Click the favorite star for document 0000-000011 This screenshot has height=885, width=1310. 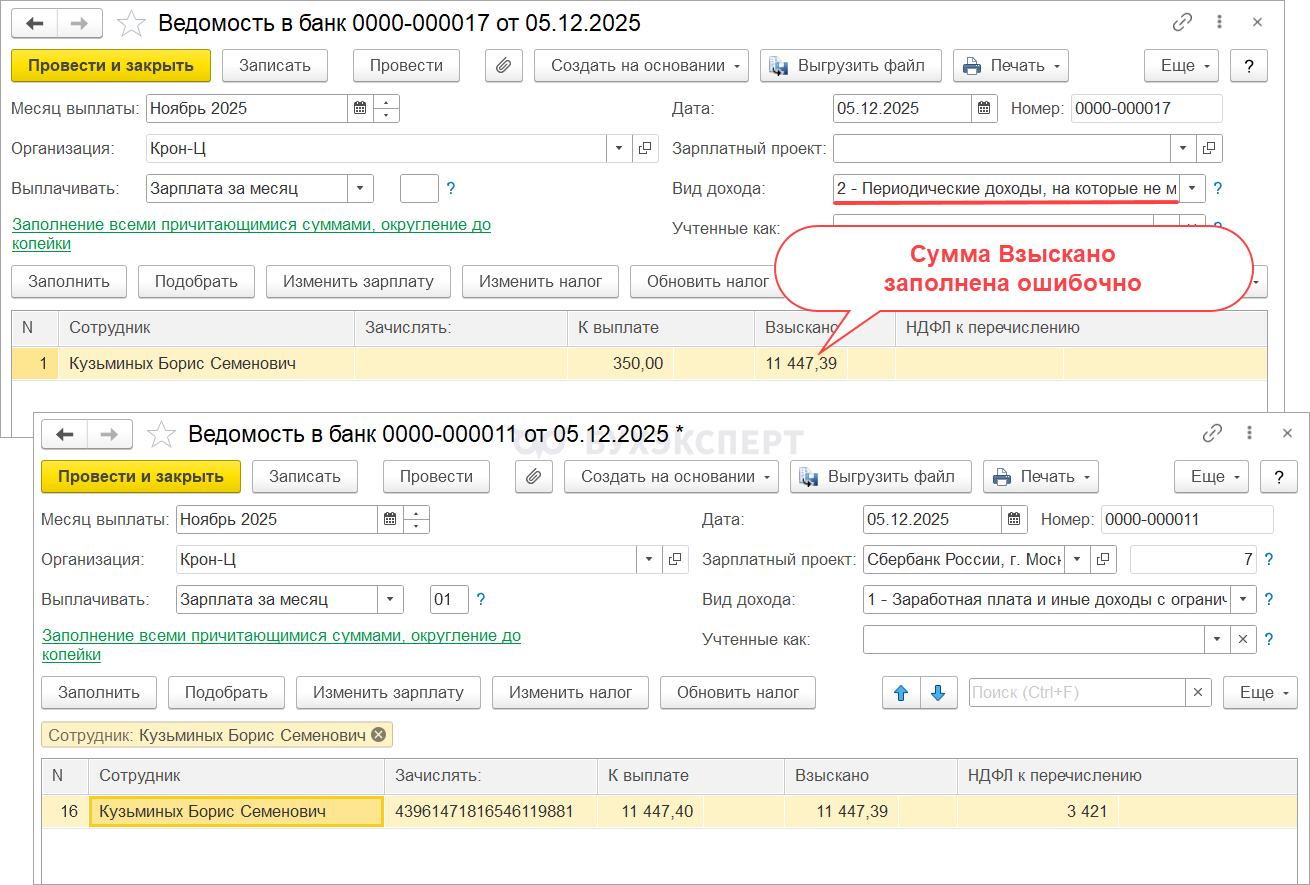point(162,434)
